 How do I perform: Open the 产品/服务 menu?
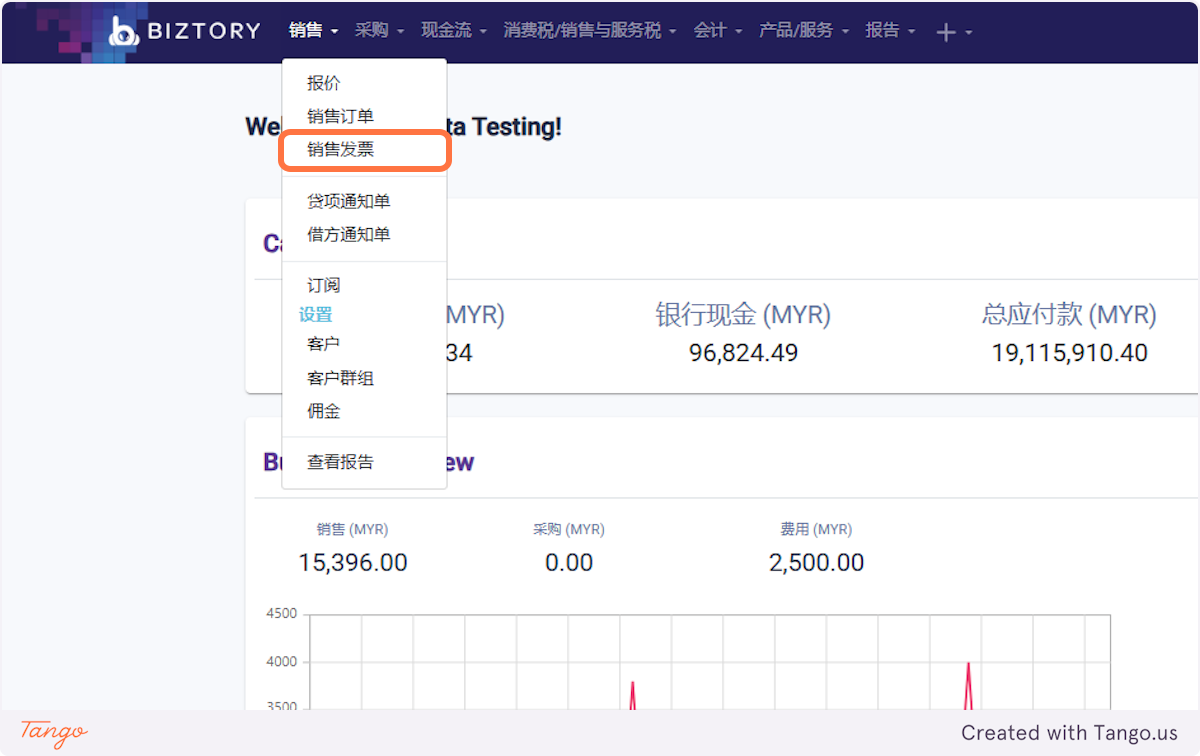804,31
